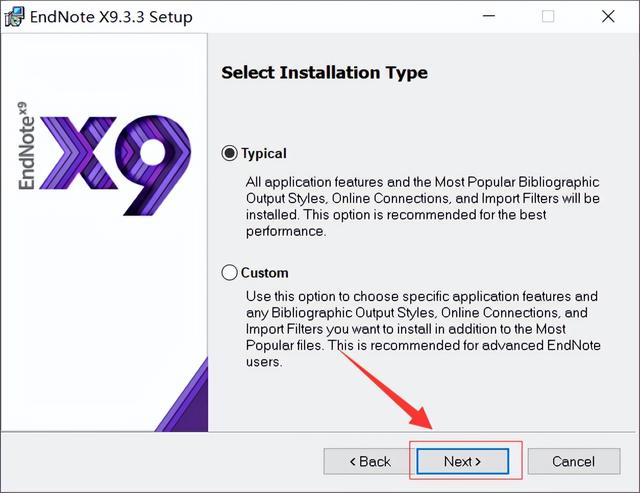Click the Select Installation Type heading
This screenshot has height=493, width=640.
click(324, 73)
